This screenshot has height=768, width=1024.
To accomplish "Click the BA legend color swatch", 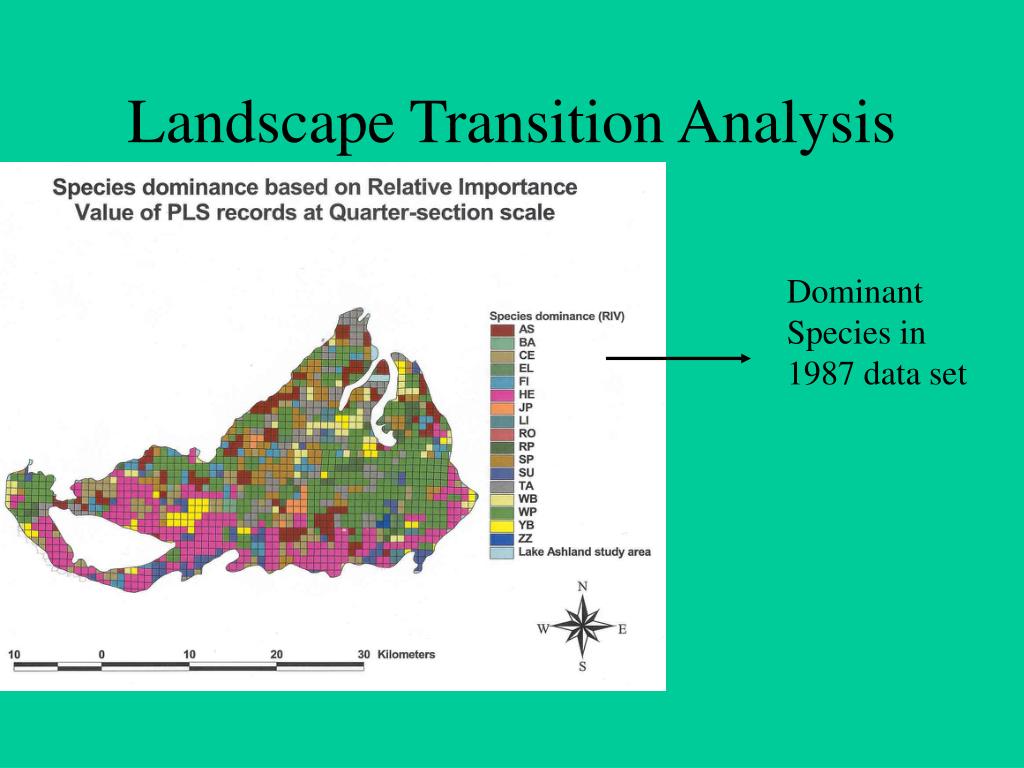I will [502, 342].
